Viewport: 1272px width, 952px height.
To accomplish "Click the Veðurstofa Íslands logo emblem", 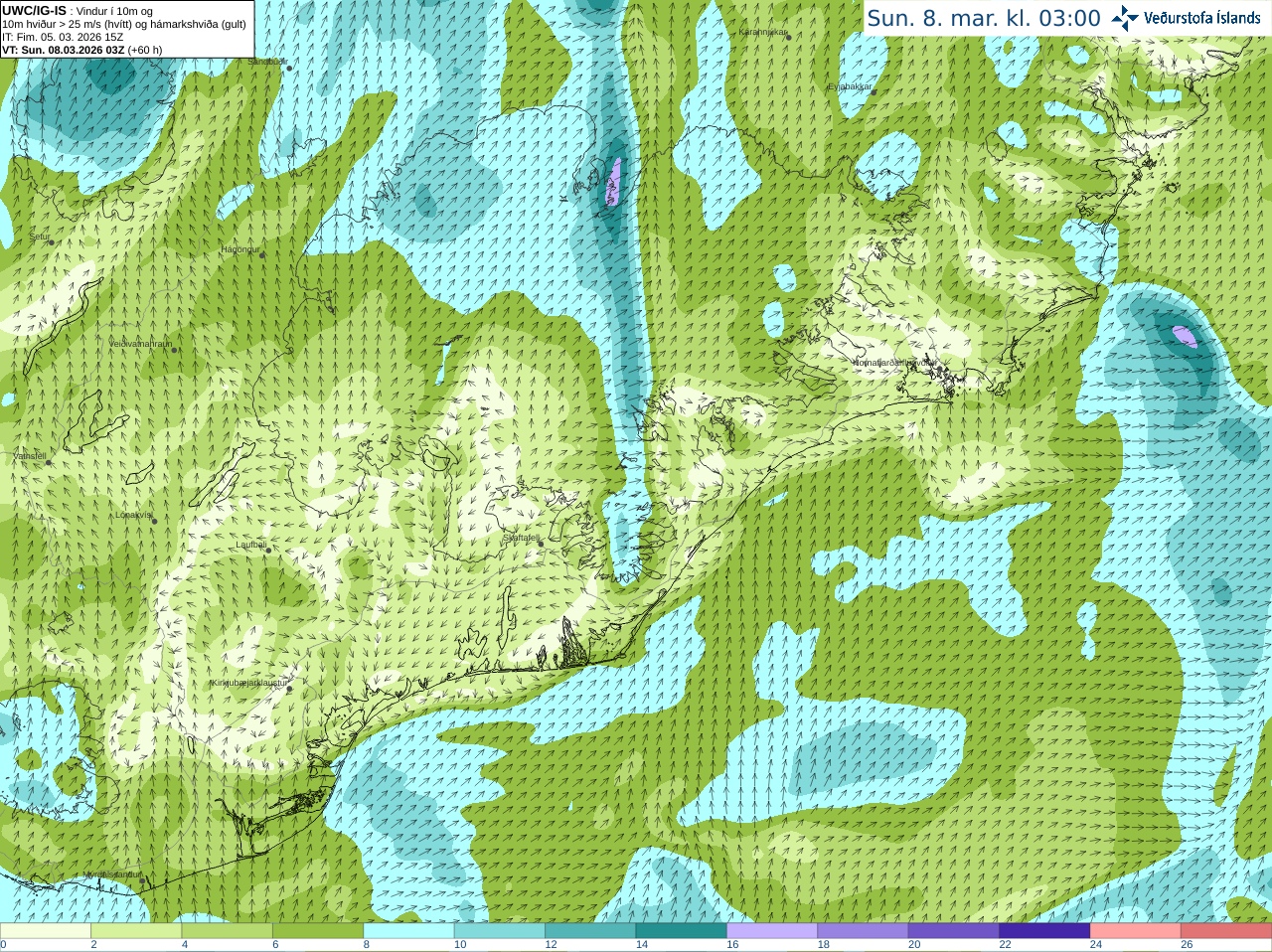I will pyautogui.click(x=1125, y=17).
